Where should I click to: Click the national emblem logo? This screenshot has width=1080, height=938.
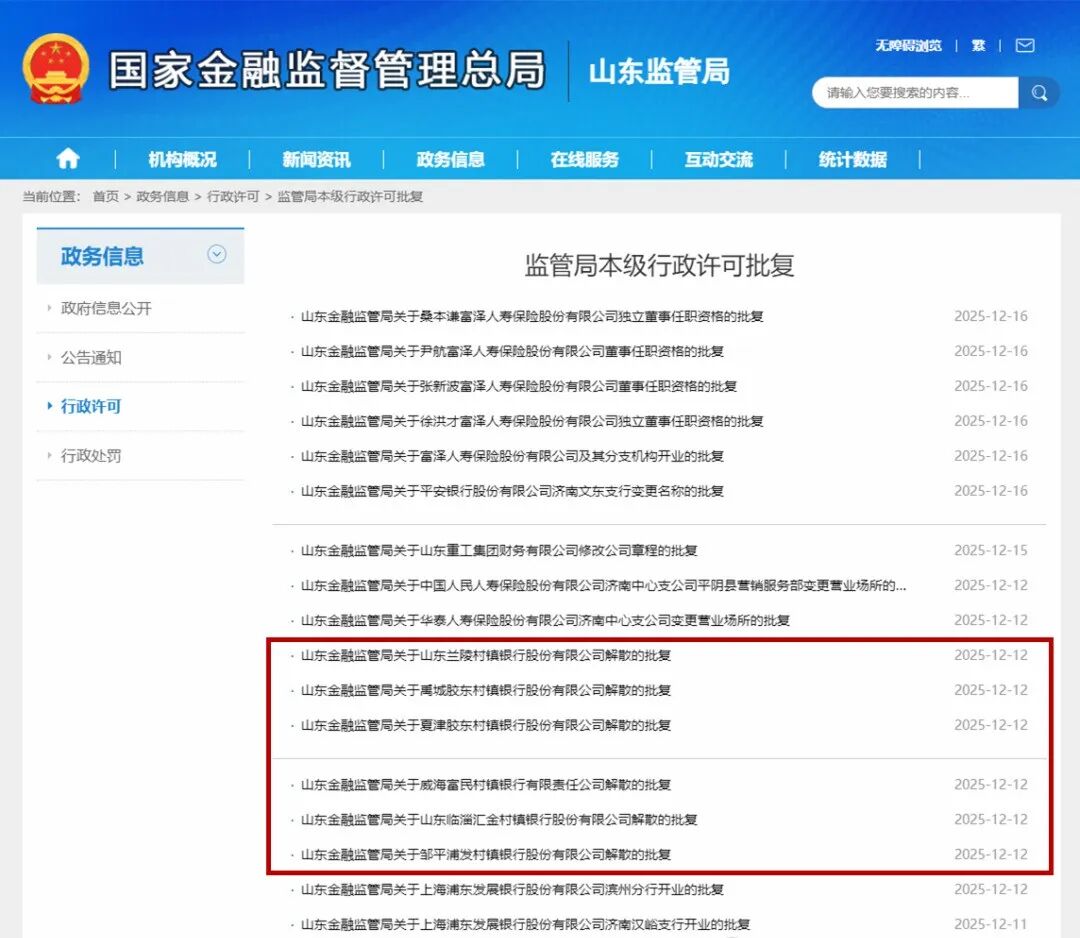tap(55, 67)
